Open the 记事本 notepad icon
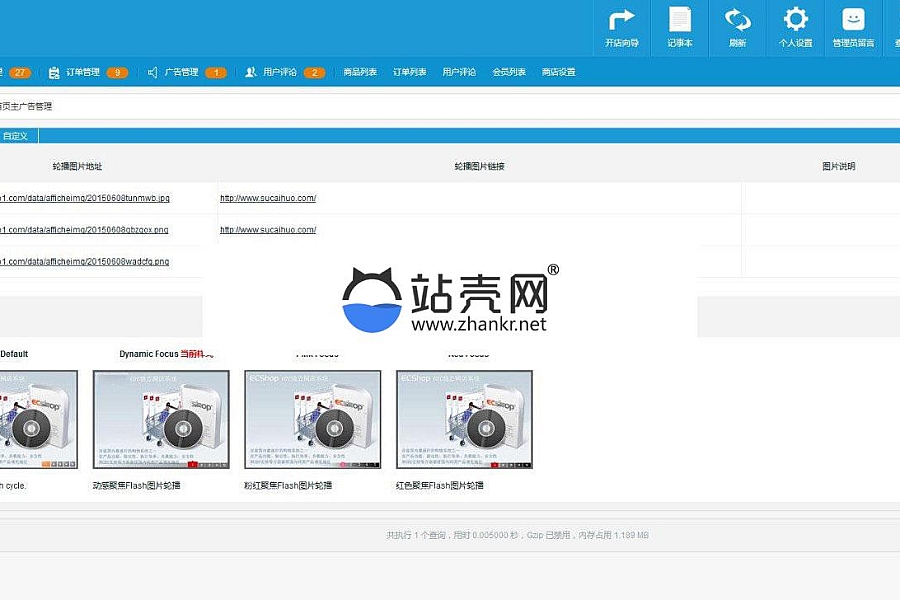Screen dimensions: 900x600 click(680, 20)
